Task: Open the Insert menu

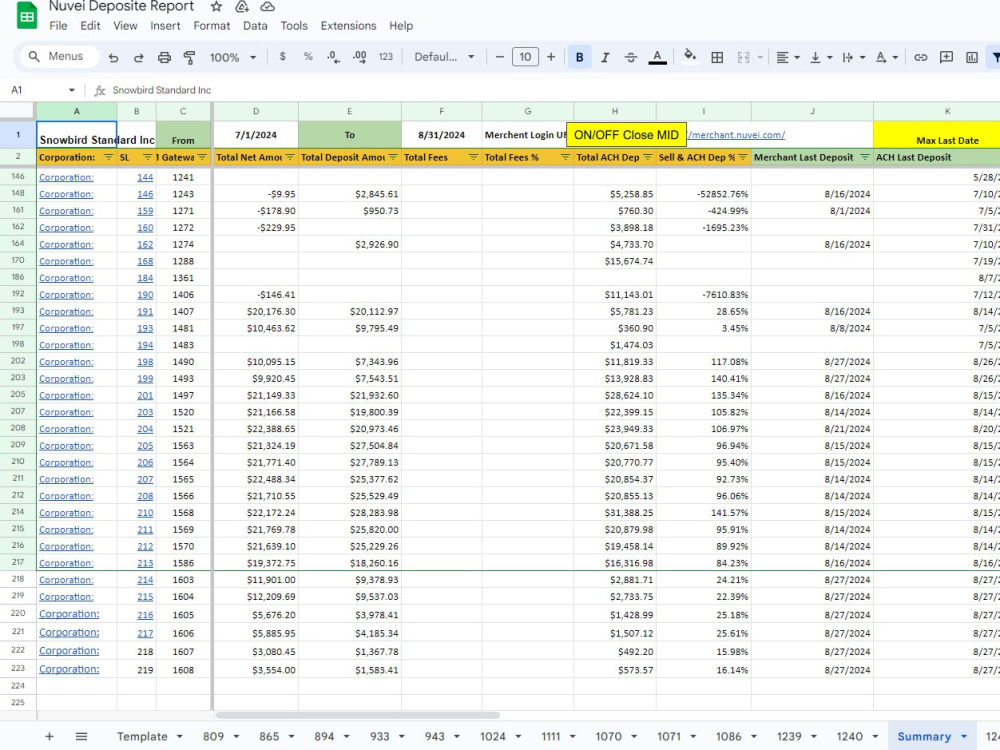Action: click(165, 26)
